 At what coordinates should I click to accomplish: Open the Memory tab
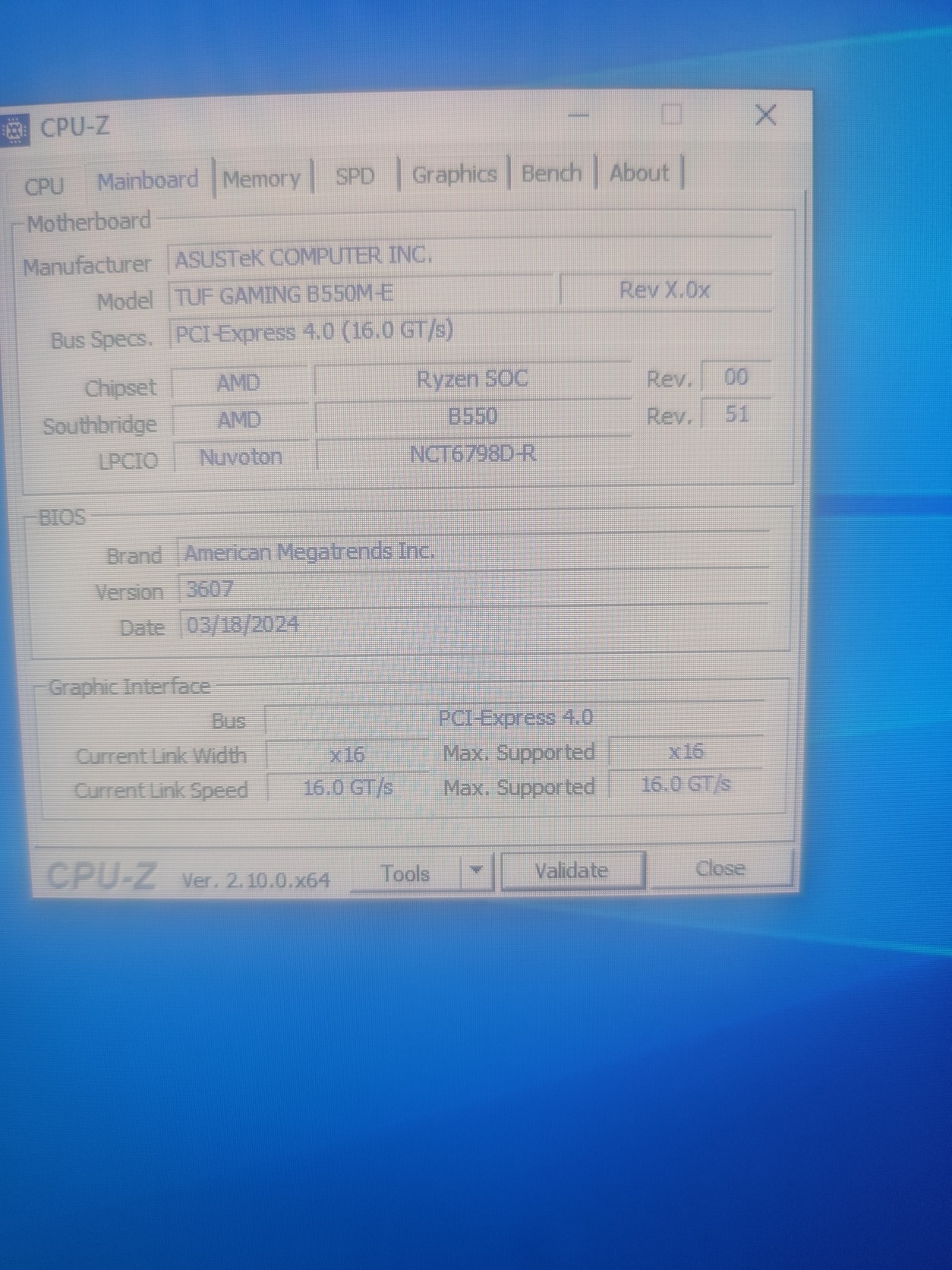click(262, 179)
